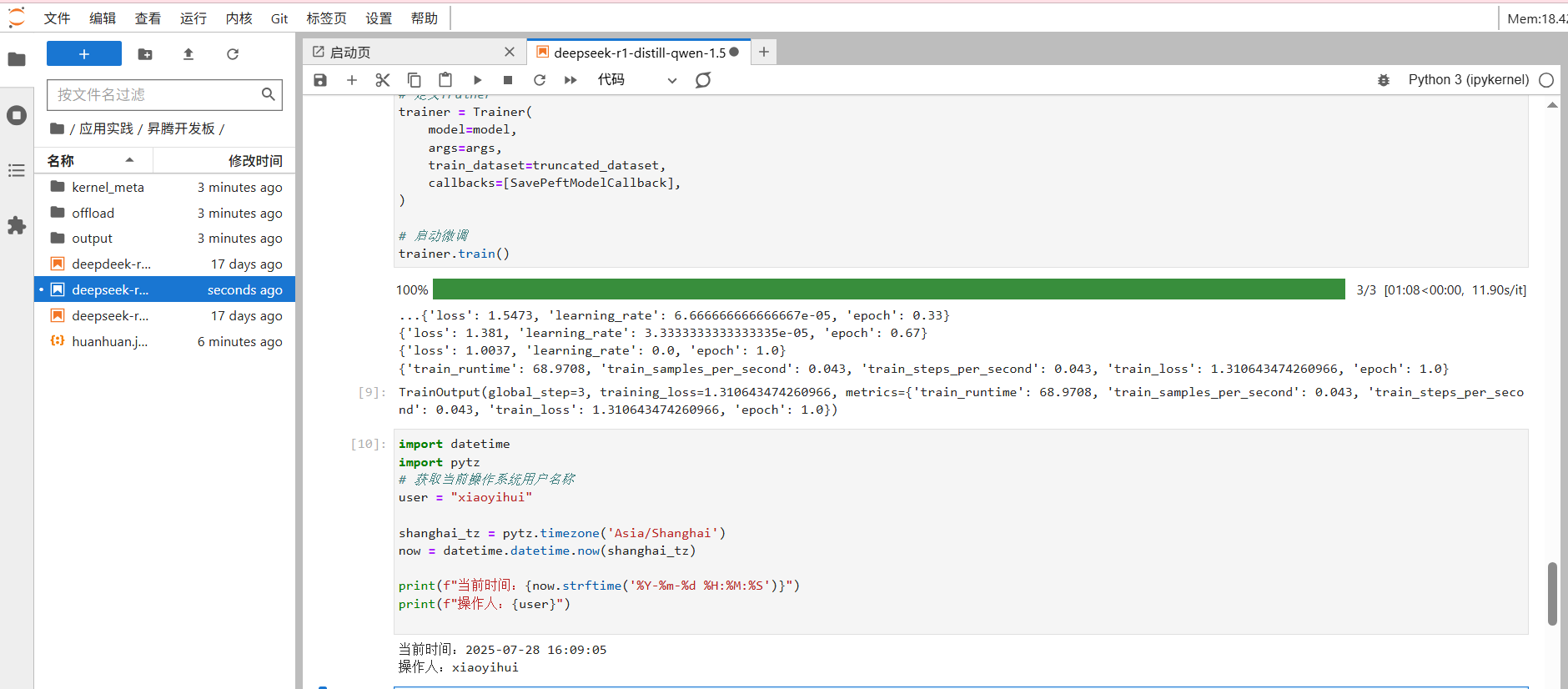Open the debugger bug icon
1568x689 pixels.
[1384, 80]
